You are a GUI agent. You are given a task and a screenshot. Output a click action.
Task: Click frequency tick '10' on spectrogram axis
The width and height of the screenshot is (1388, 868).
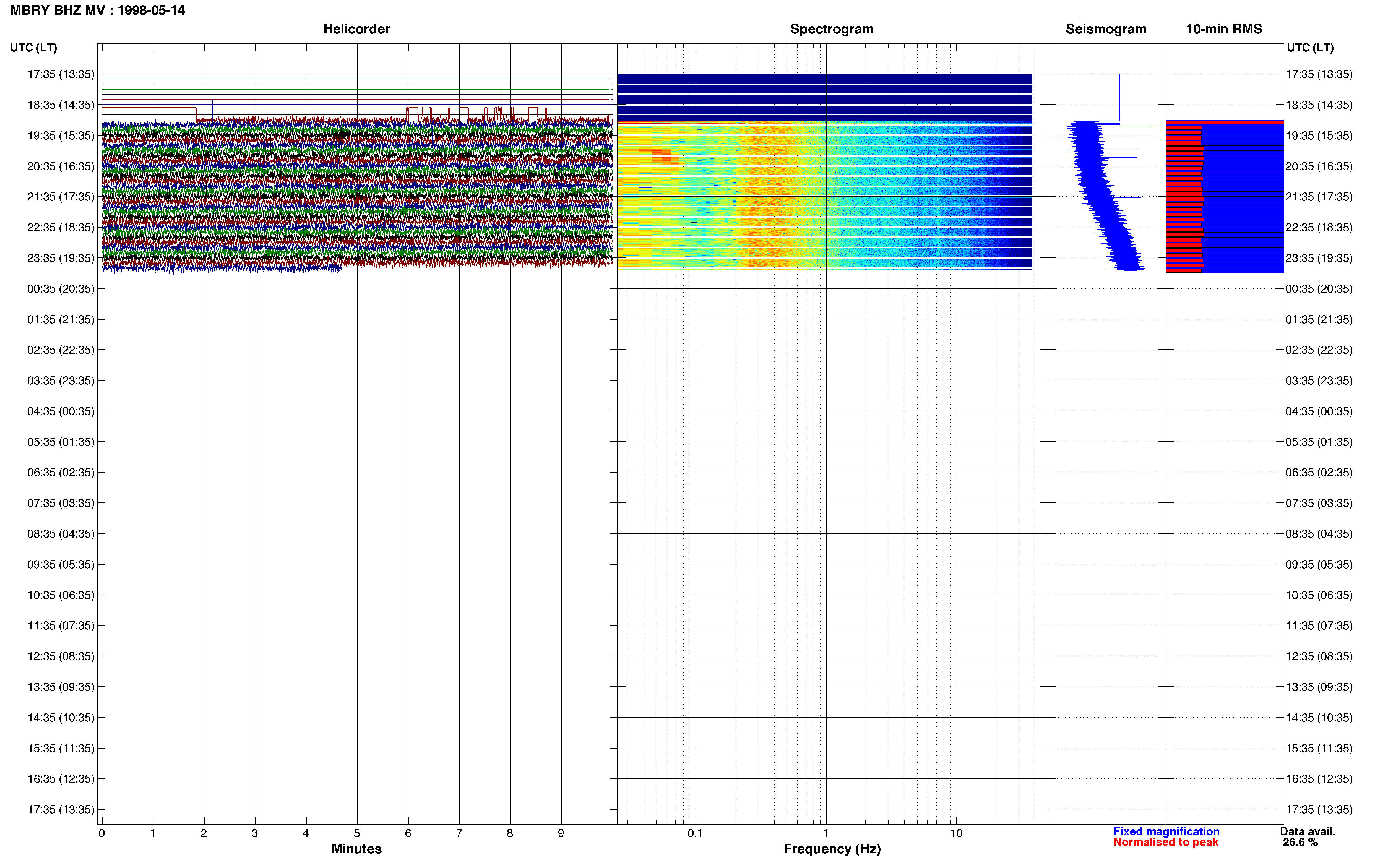(x=956, y=833)
